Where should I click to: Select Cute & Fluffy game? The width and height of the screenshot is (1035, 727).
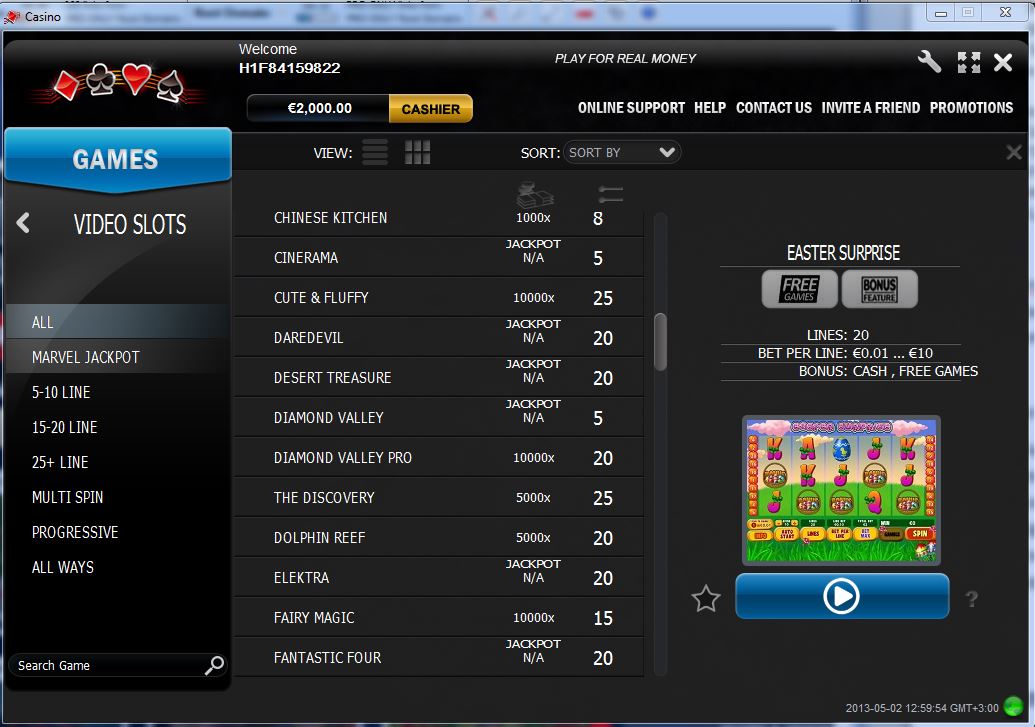[439, 297]
